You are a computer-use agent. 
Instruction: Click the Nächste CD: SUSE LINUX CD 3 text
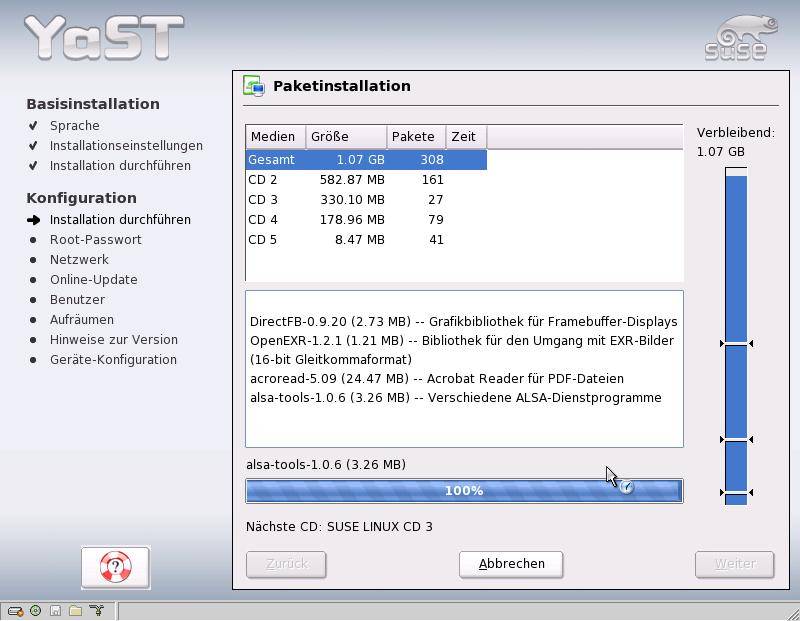click(x=339, y=527)
